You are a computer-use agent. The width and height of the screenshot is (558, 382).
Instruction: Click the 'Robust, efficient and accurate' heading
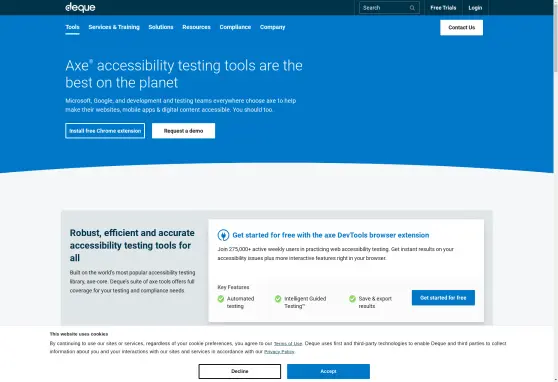[x=132, y=245]
